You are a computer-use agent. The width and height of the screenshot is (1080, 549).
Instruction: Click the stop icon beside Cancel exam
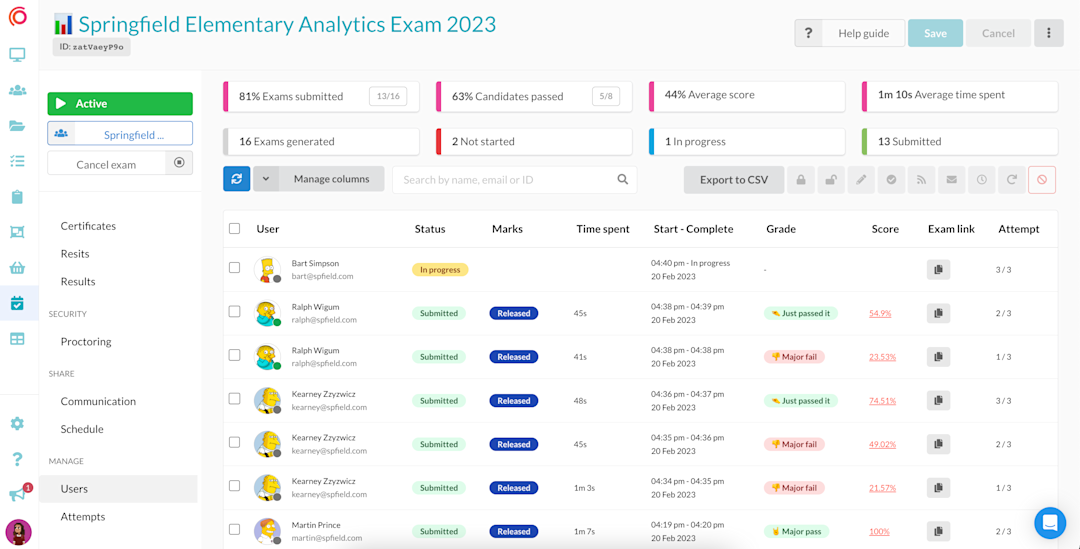179,163
